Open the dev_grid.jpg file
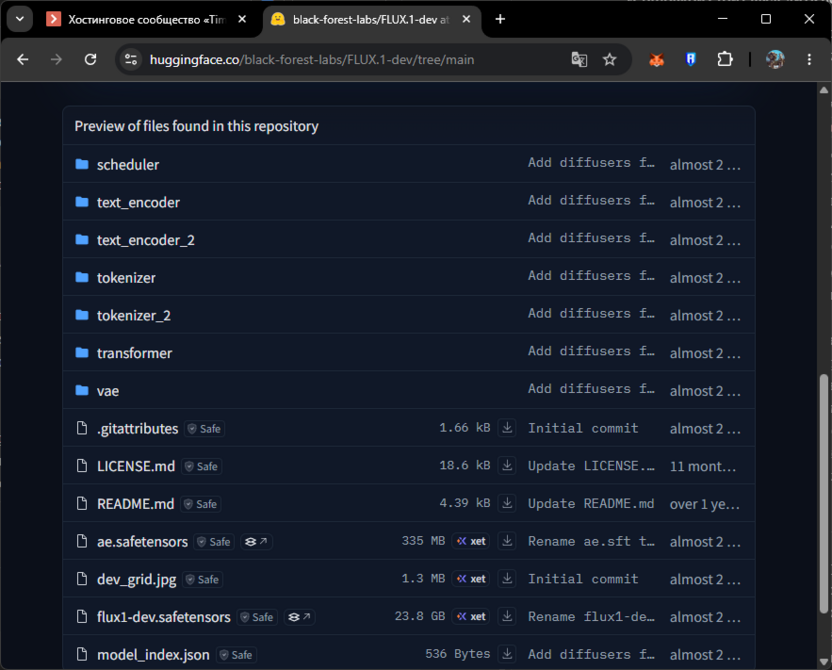The height and width of the screenshot is (670, 832). coord(136,579)
